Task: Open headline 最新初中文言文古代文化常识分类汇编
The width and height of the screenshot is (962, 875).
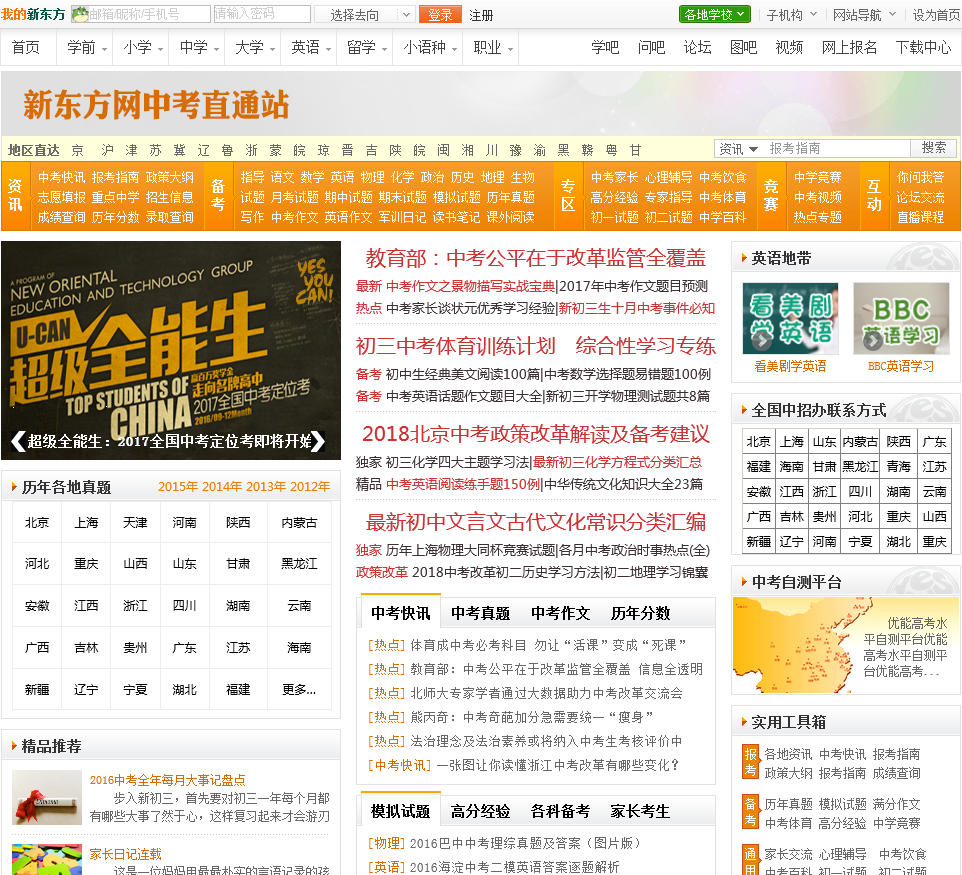Action: click(x=536, y=522)
